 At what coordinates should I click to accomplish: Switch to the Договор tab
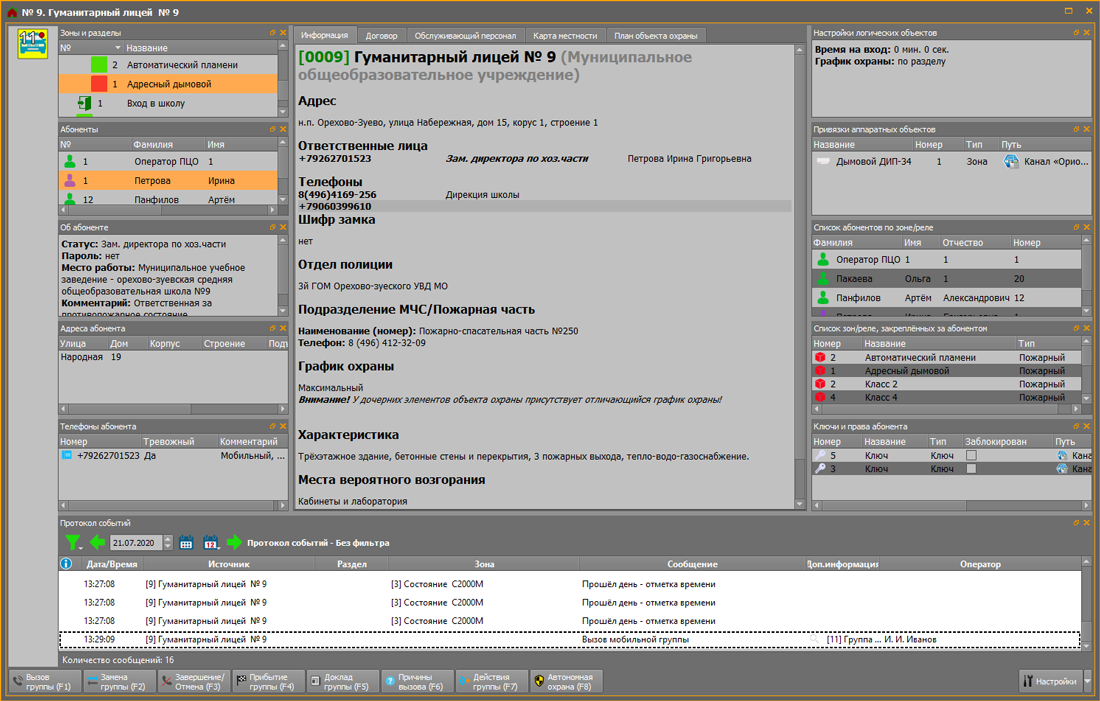[x=381, y=36]
